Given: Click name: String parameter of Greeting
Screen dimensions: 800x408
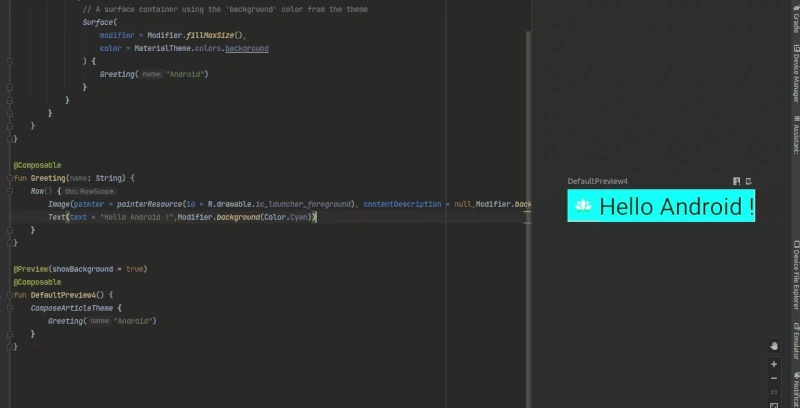Looking at the screenshot, I should tap(96, 178).
